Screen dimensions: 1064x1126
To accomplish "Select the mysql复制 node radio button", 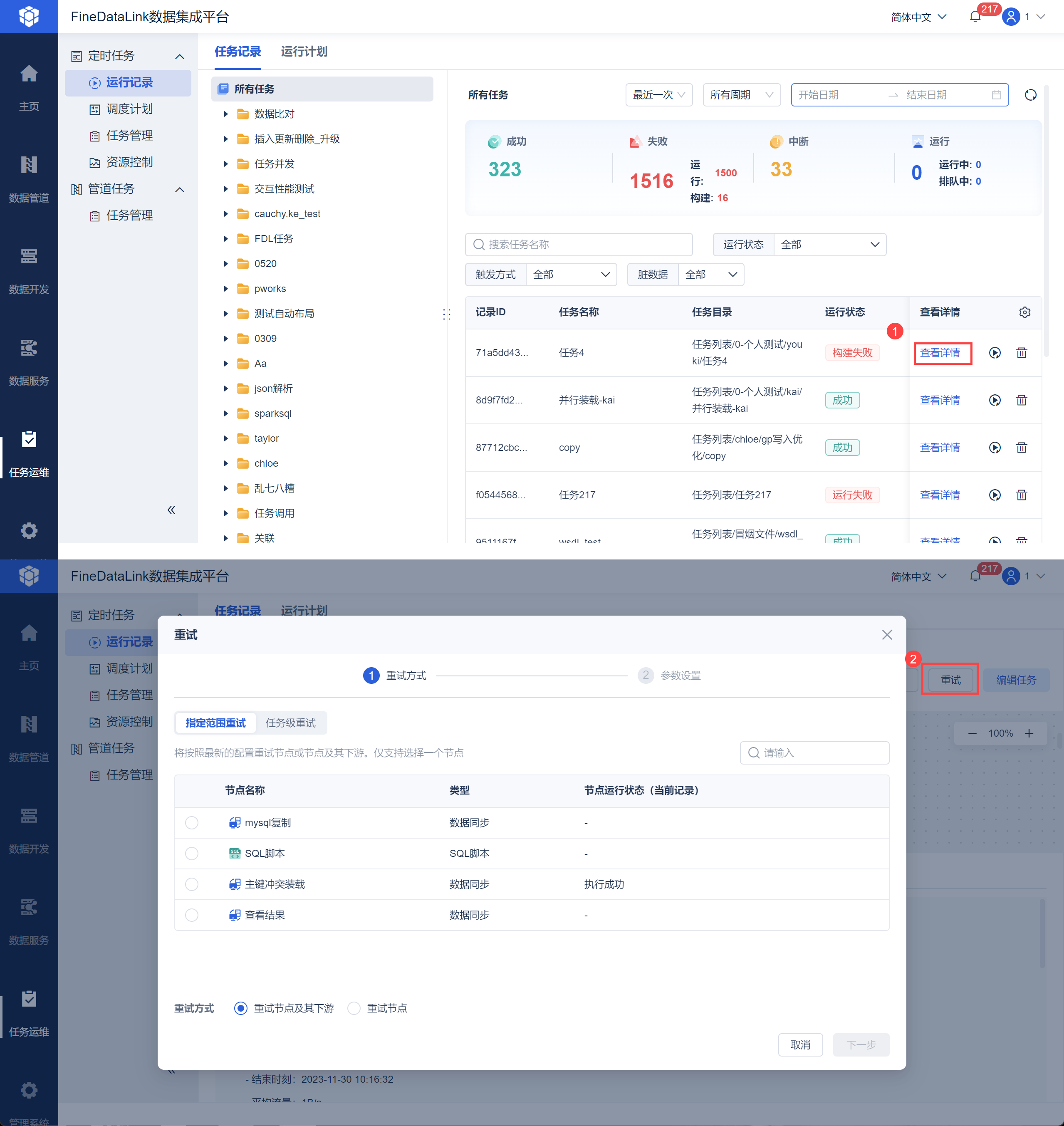I will point(192,822).
